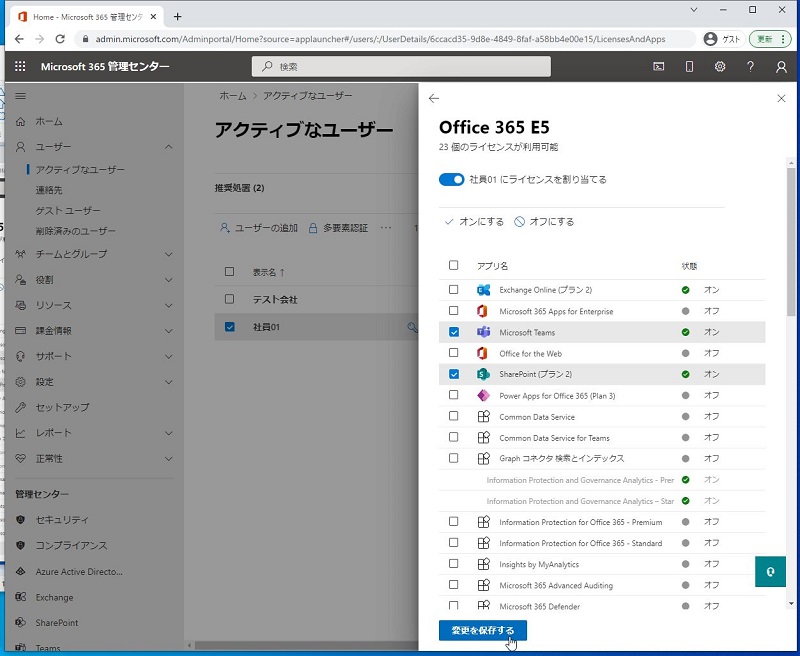Click the ホーム house icon in sidebar
Screen dimensions: 800x656
(20, 121)
